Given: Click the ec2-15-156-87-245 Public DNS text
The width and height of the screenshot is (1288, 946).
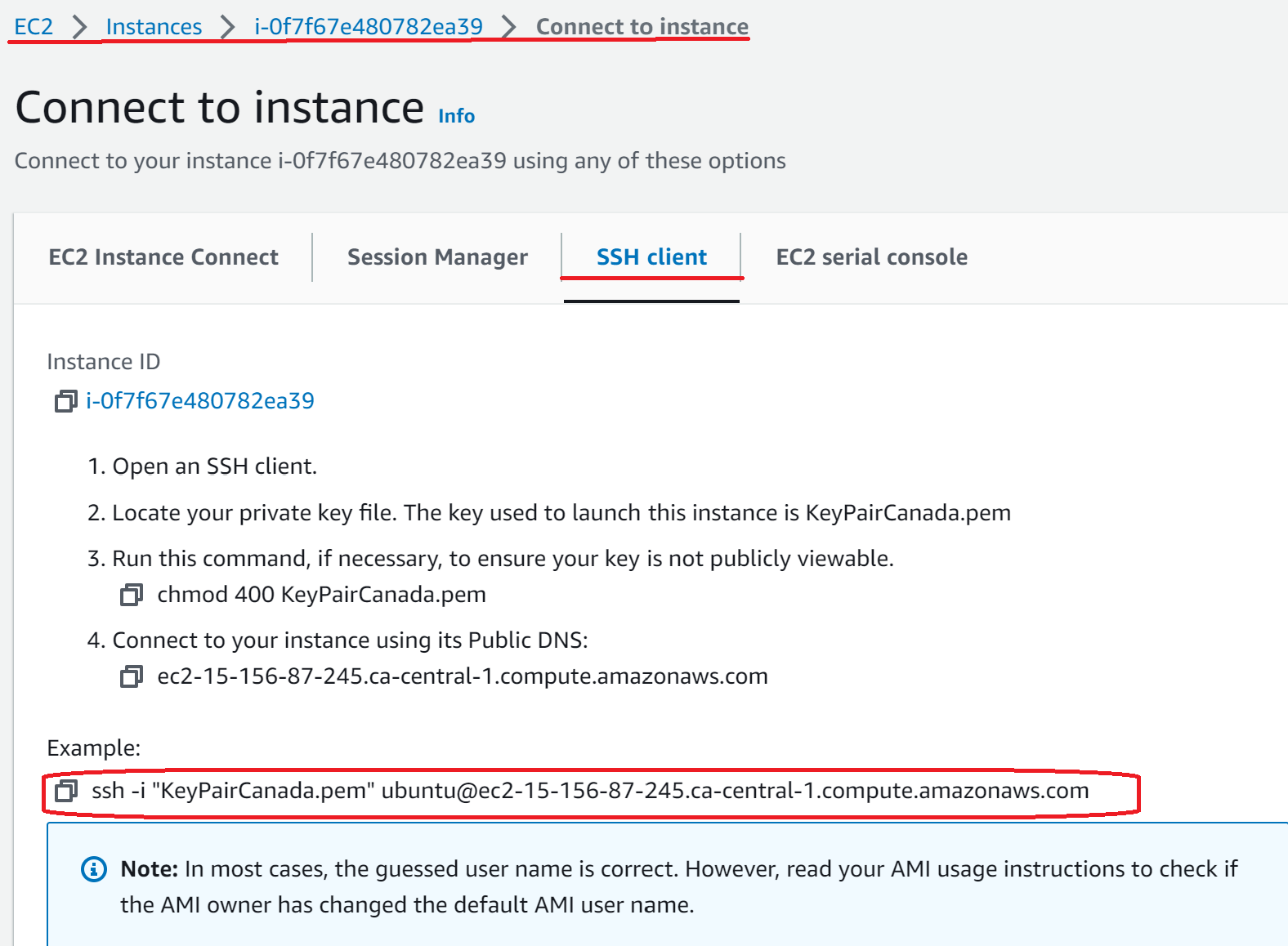Looking at the screenshot, I should click(463, 676).
